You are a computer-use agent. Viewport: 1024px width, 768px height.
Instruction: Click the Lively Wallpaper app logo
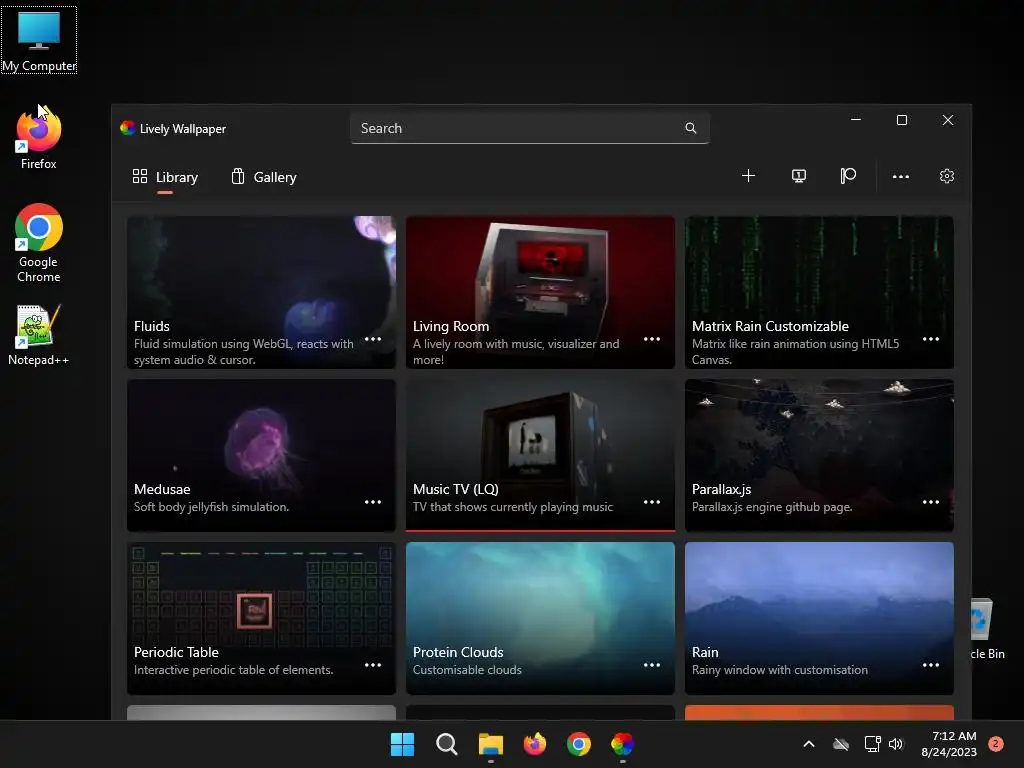pos(127,128)
